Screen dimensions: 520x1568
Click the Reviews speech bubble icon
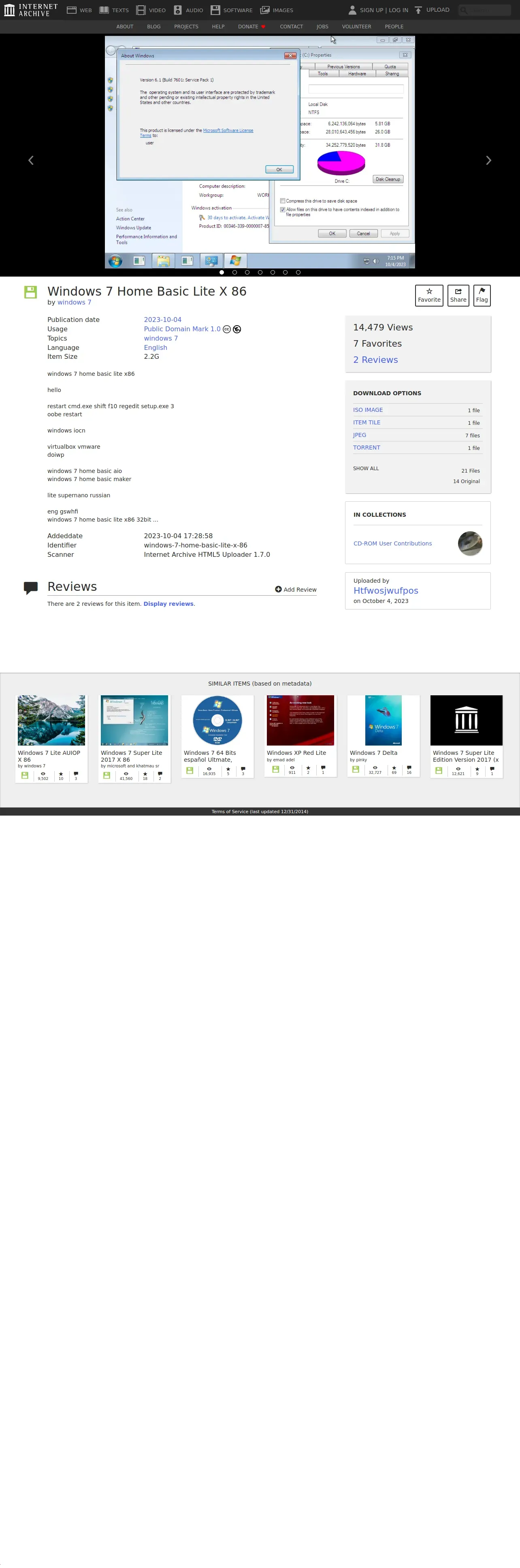point(30,588)
